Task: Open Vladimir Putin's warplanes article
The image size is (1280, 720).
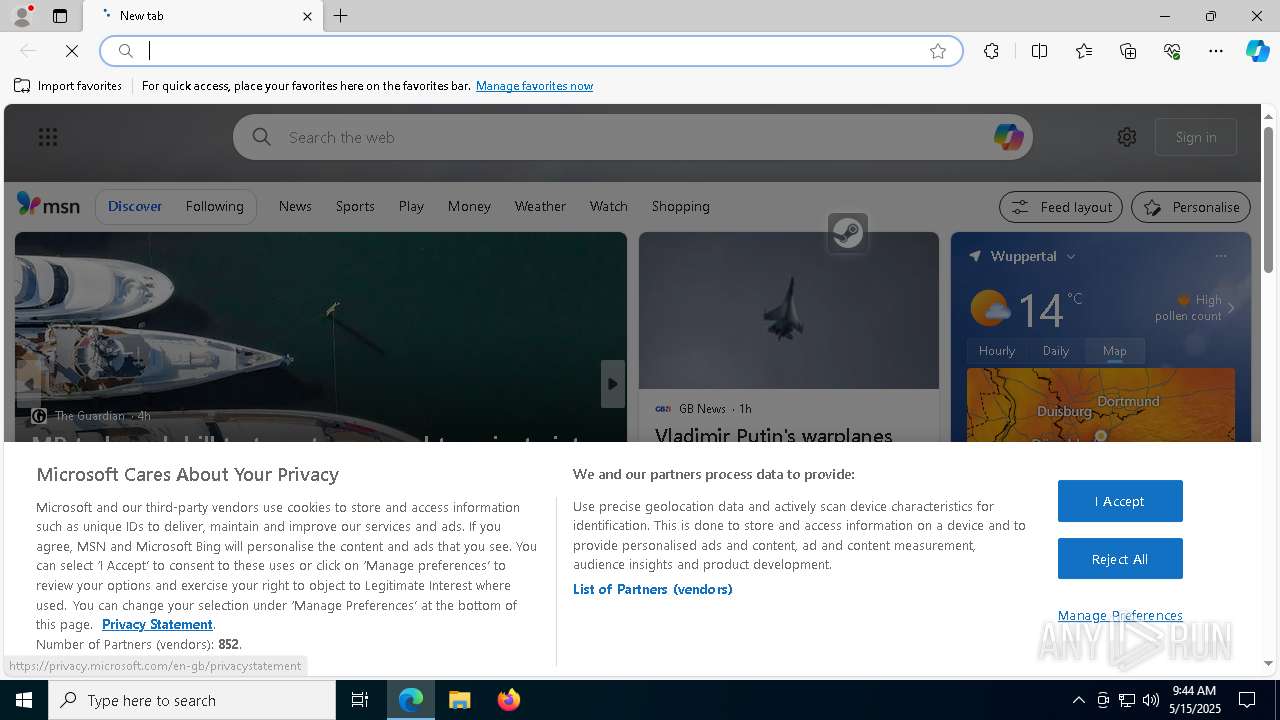Action: [773, 436]
